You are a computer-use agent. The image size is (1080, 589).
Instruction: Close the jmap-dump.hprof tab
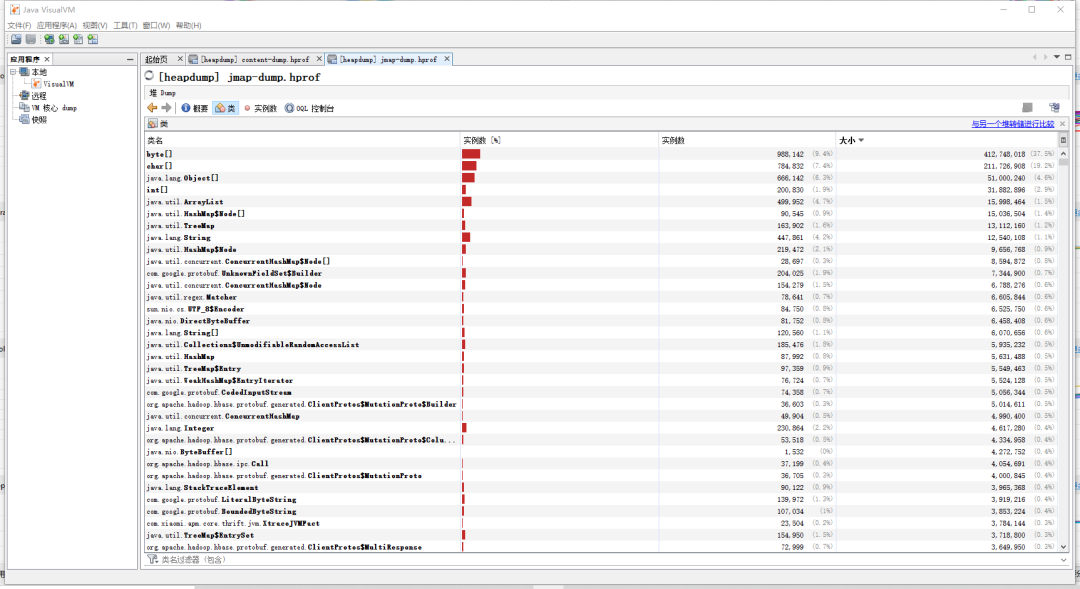tap(447, 59)
